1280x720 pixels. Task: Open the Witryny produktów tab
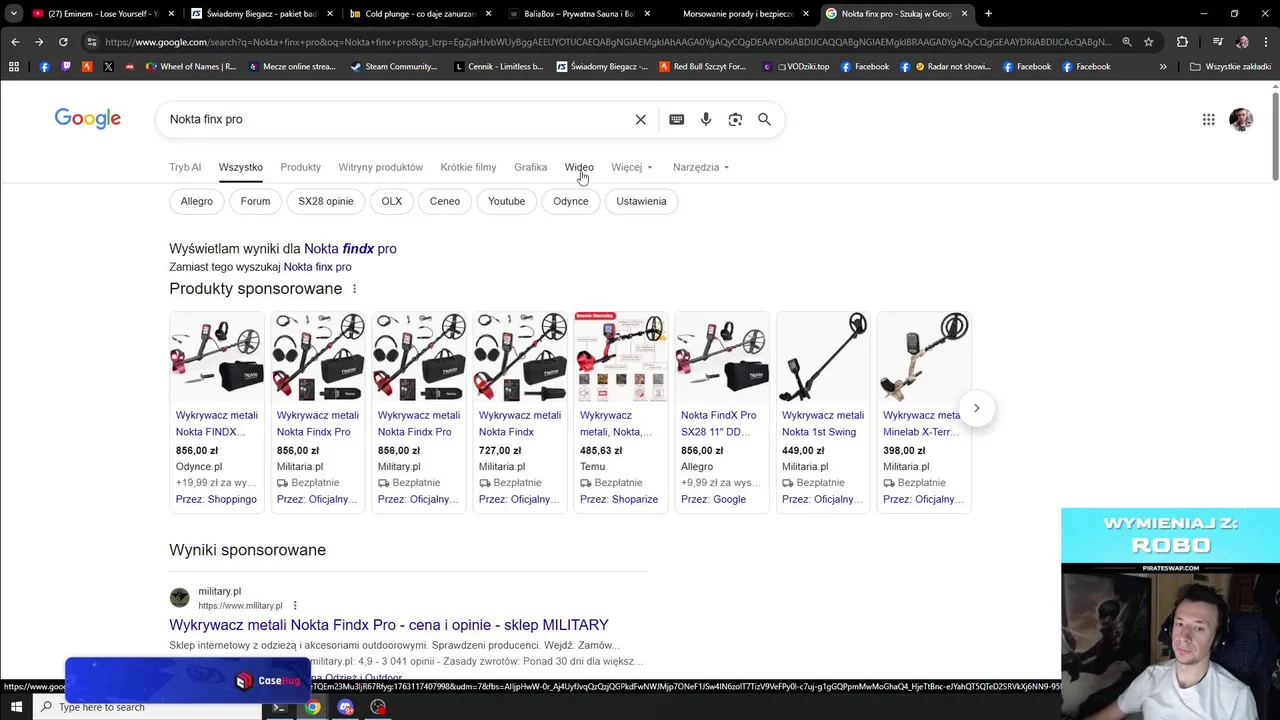(x=380, y=167)
